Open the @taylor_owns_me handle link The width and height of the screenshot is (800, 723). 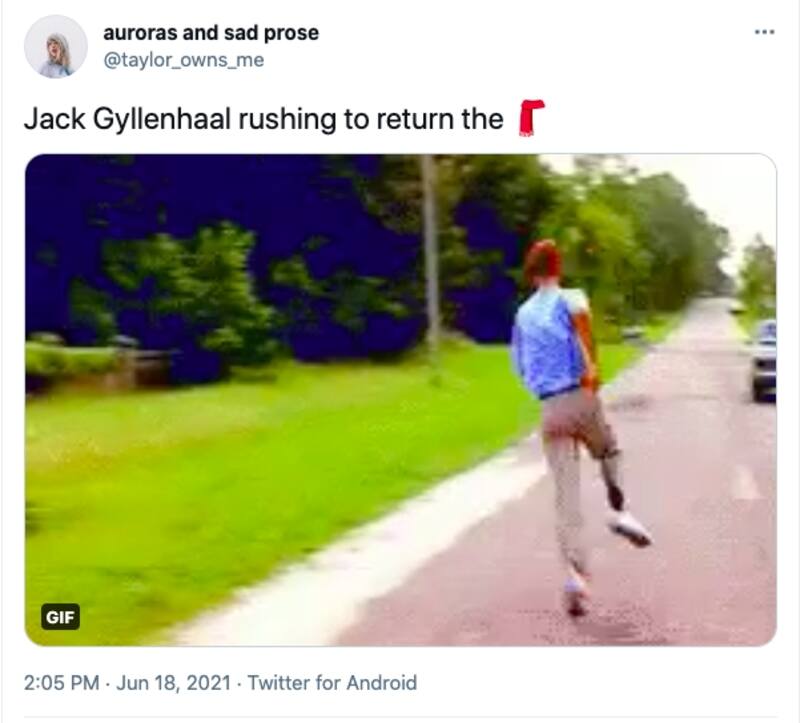[184, 60]
